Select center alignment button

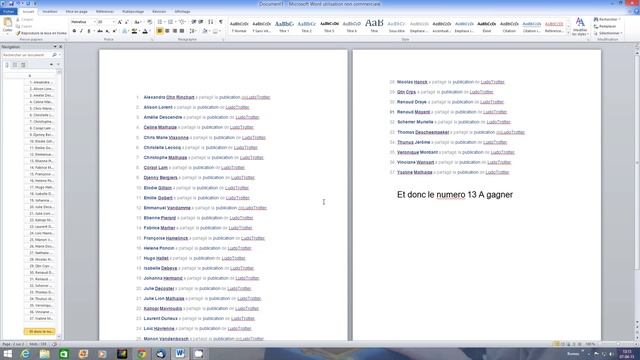167,31
